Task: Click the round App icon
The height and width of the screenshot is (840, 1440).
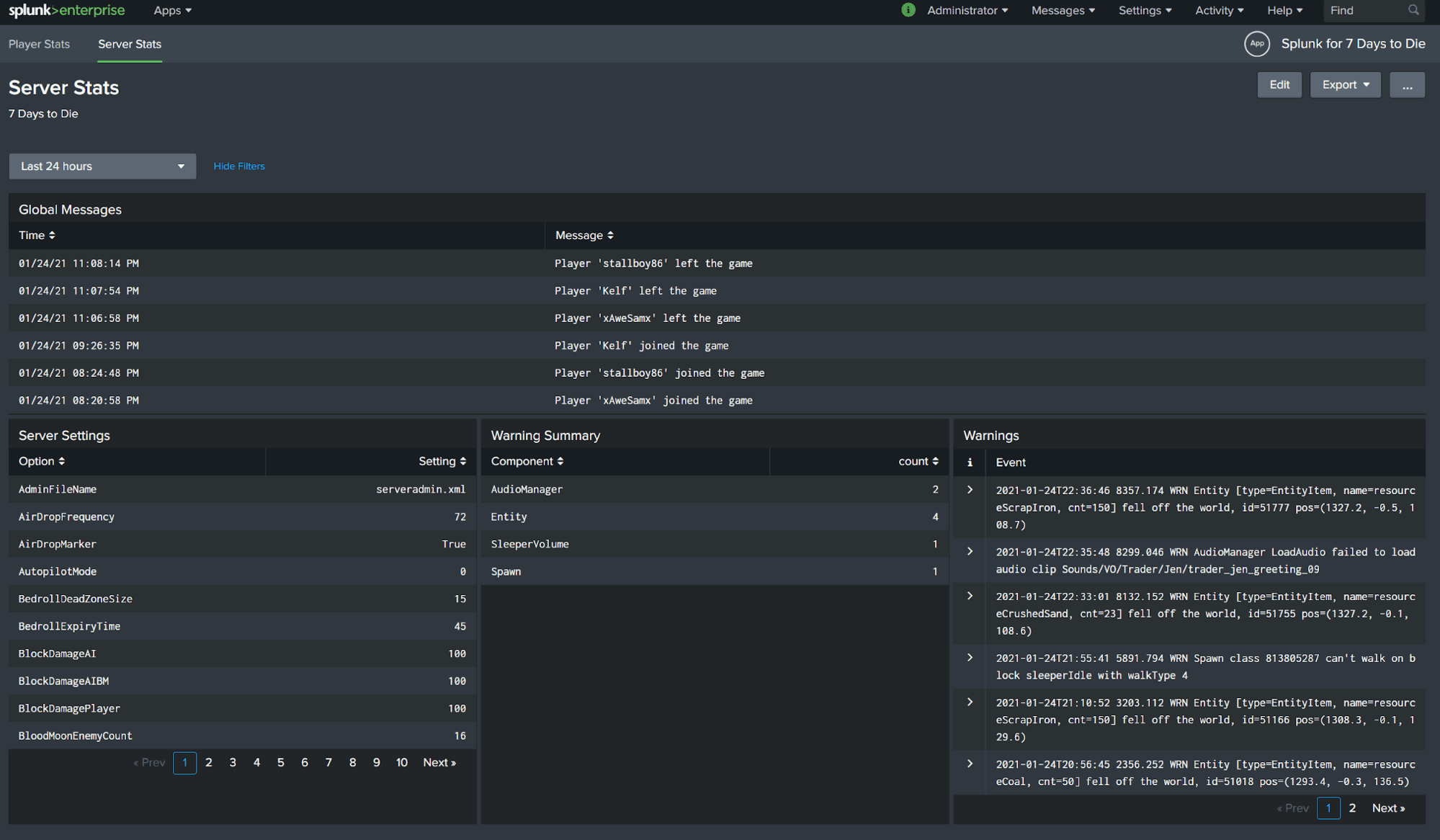Action: 1257,43
